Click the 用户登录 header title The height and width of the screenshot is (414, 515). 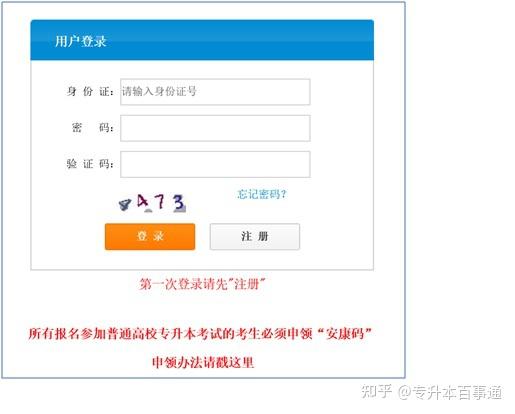tap(80, 41)
